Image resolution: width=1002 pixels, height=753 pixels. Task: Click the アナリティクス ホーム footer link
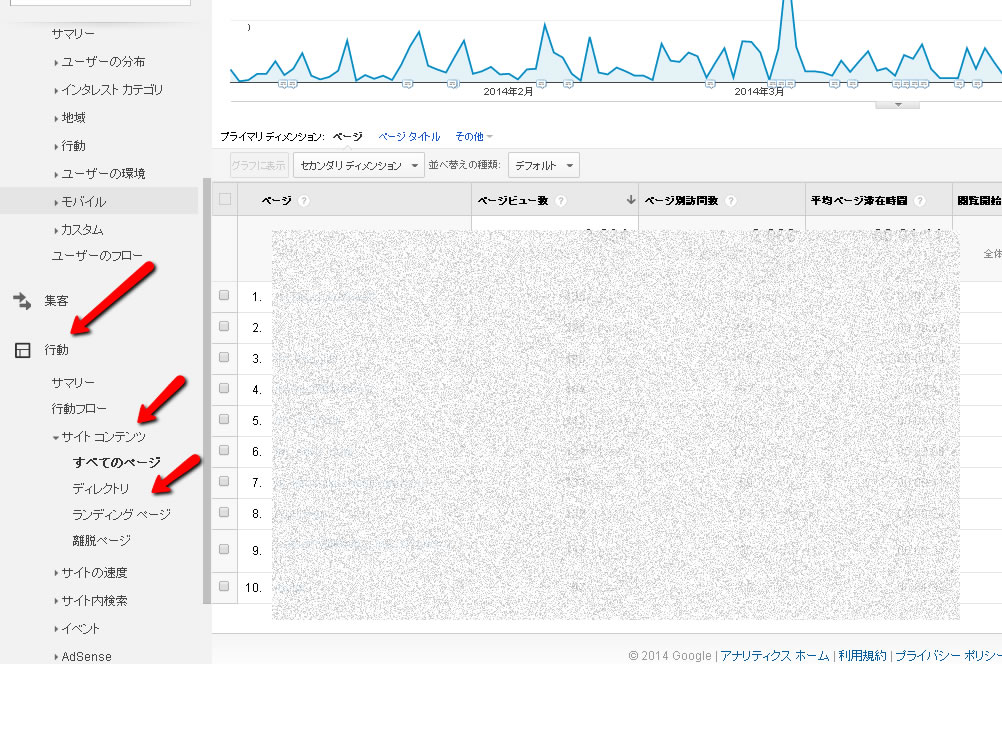tap(774, 656)
